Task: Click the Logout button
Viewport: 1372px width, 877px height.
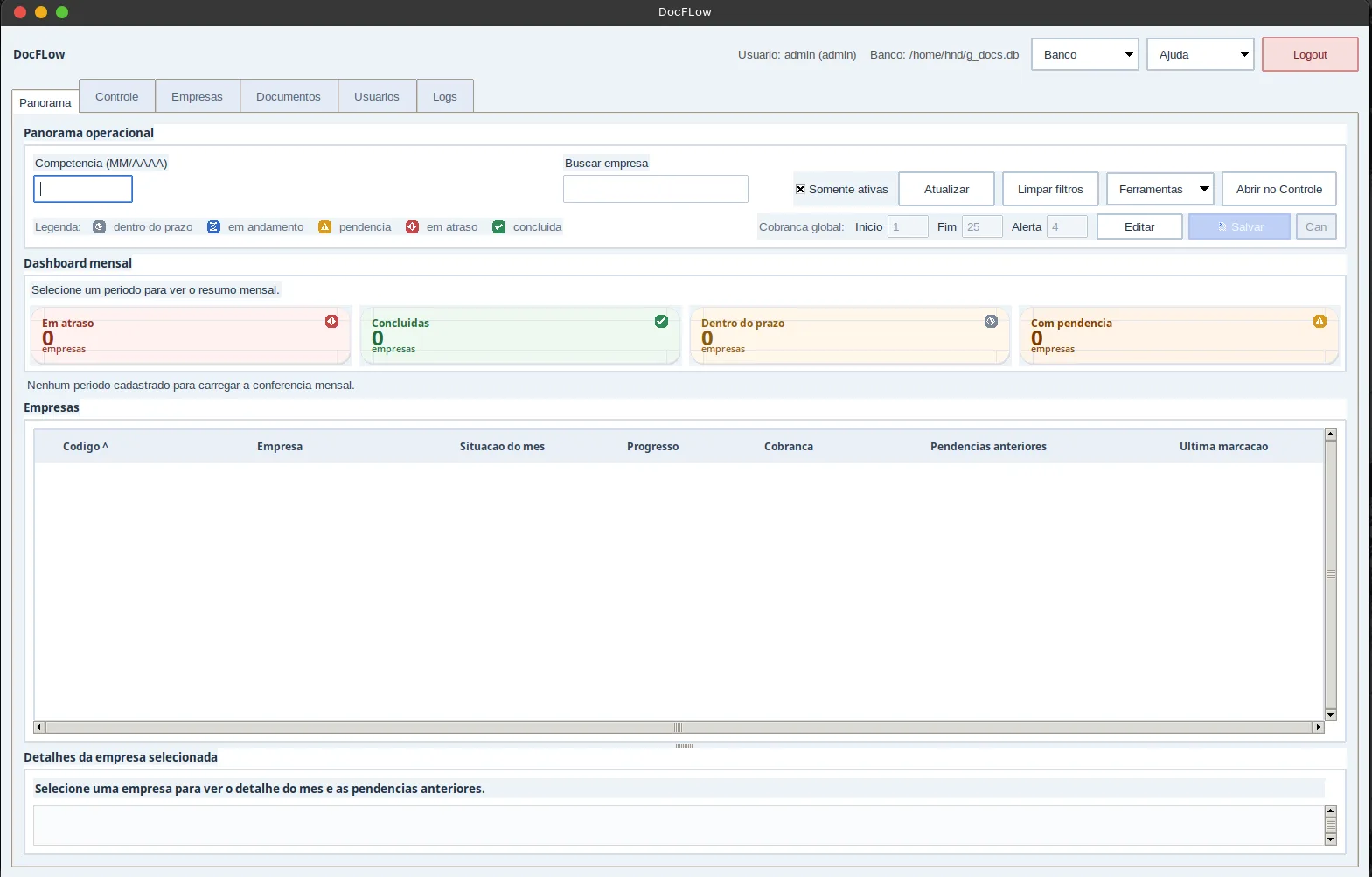Action: pyautogui.click(x=1310, y=54)
